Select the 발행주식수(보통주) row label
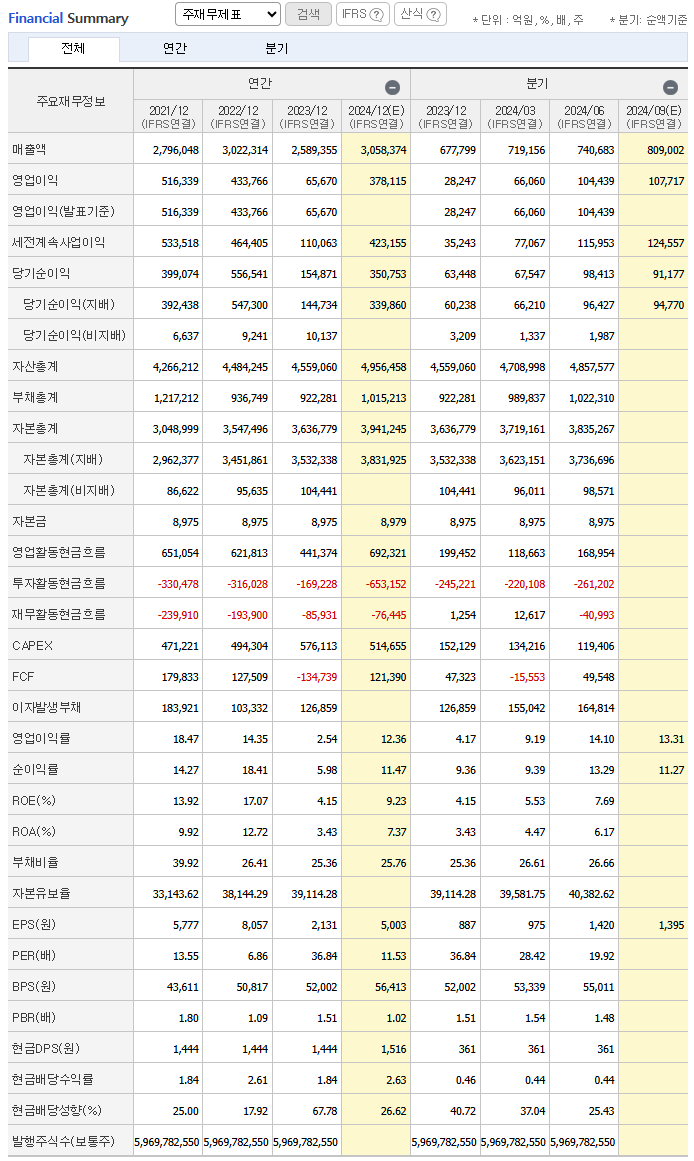This screenshot has height=1161, width=694. point(63,1142)
